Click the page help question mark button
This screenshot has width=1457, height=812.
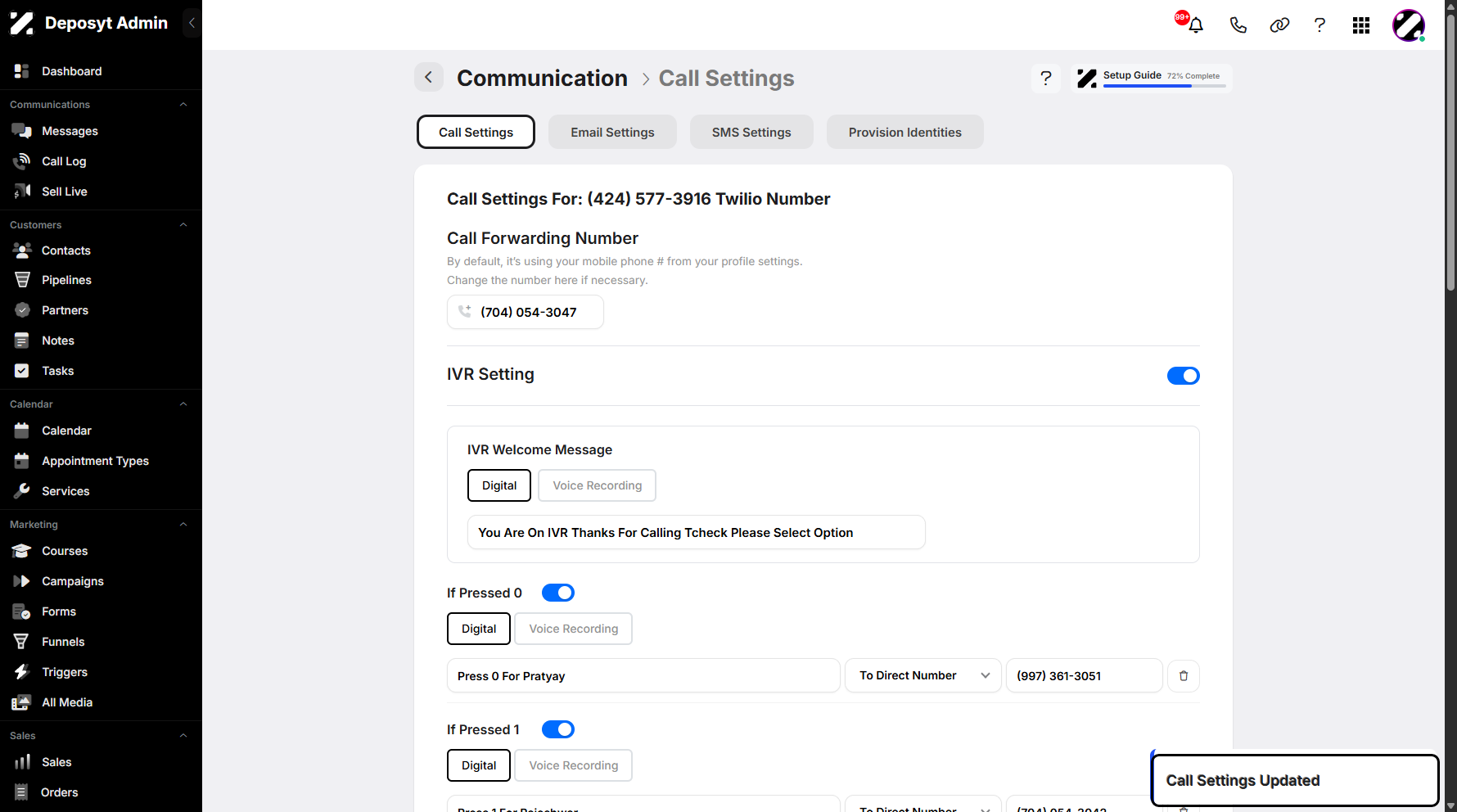[x=1045, y=78]
